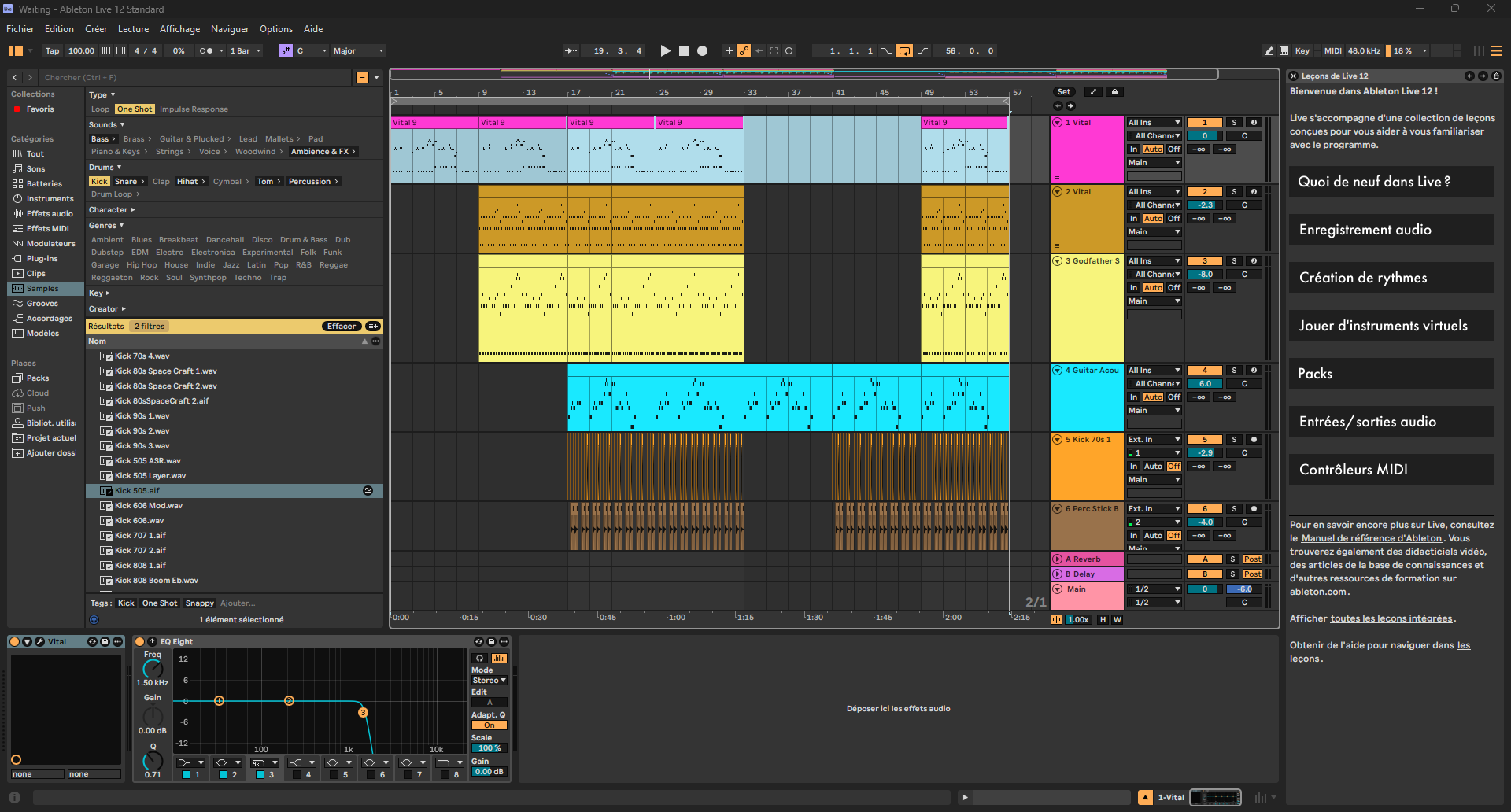Open the quantization 1 Bar dropdown
Viewport: 1511px width, 812px height.
(246, 51)
